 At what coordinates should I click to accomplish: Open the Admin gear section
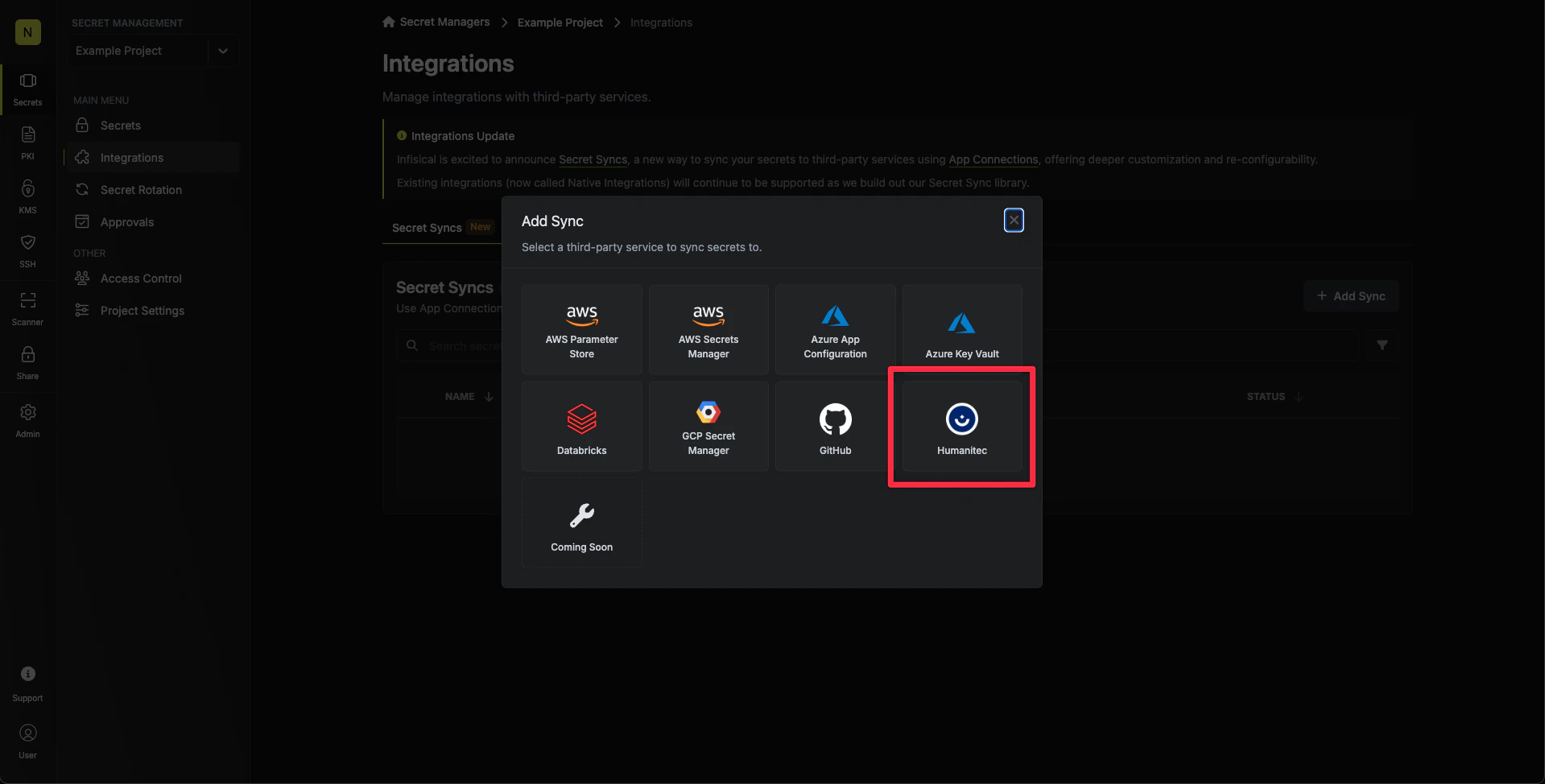pos(28,421)
